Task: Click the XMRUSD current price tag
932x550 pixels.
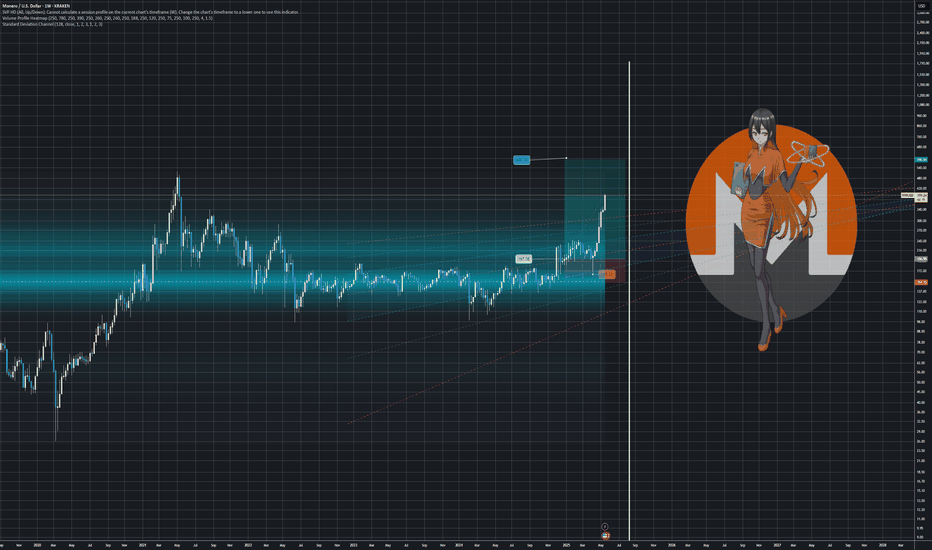Action: coord(914,196)
